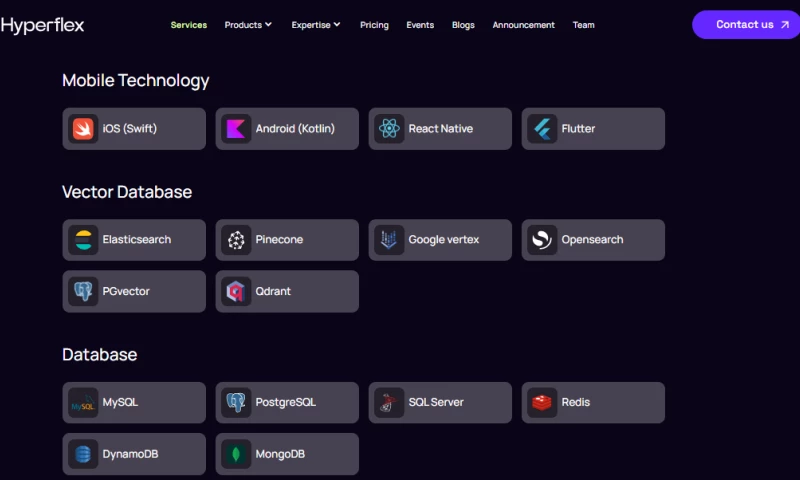The width and height of the screenshot is (800, 480).
Task: Click the Mobile Technology heading
Action: pos(136,81)
